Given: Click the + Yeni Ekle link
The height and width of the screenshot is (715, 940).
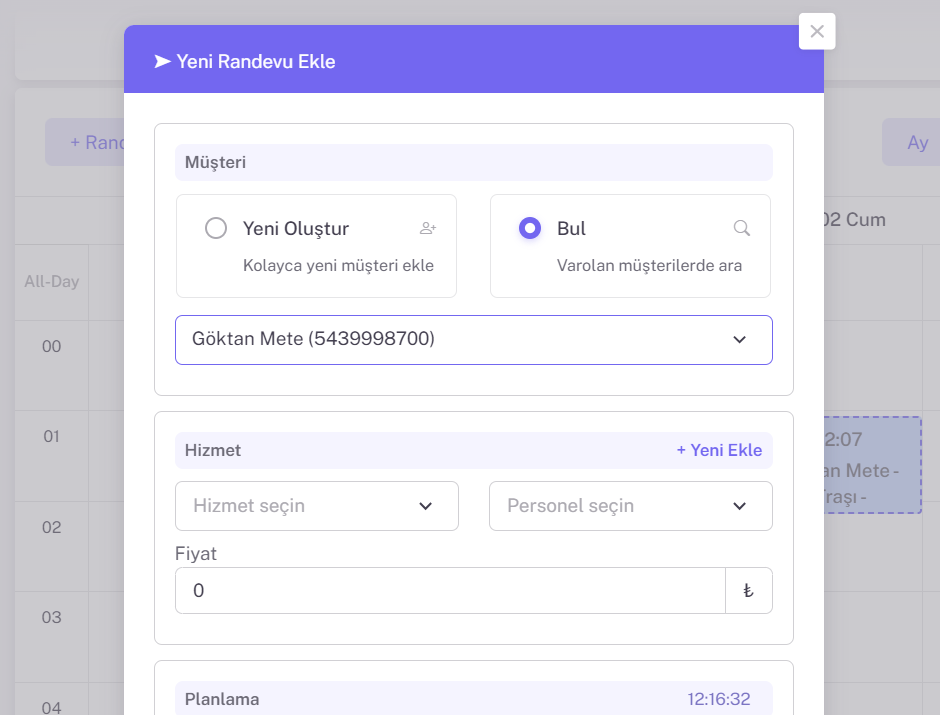Looking at the screenshot, I should (719, 450).
